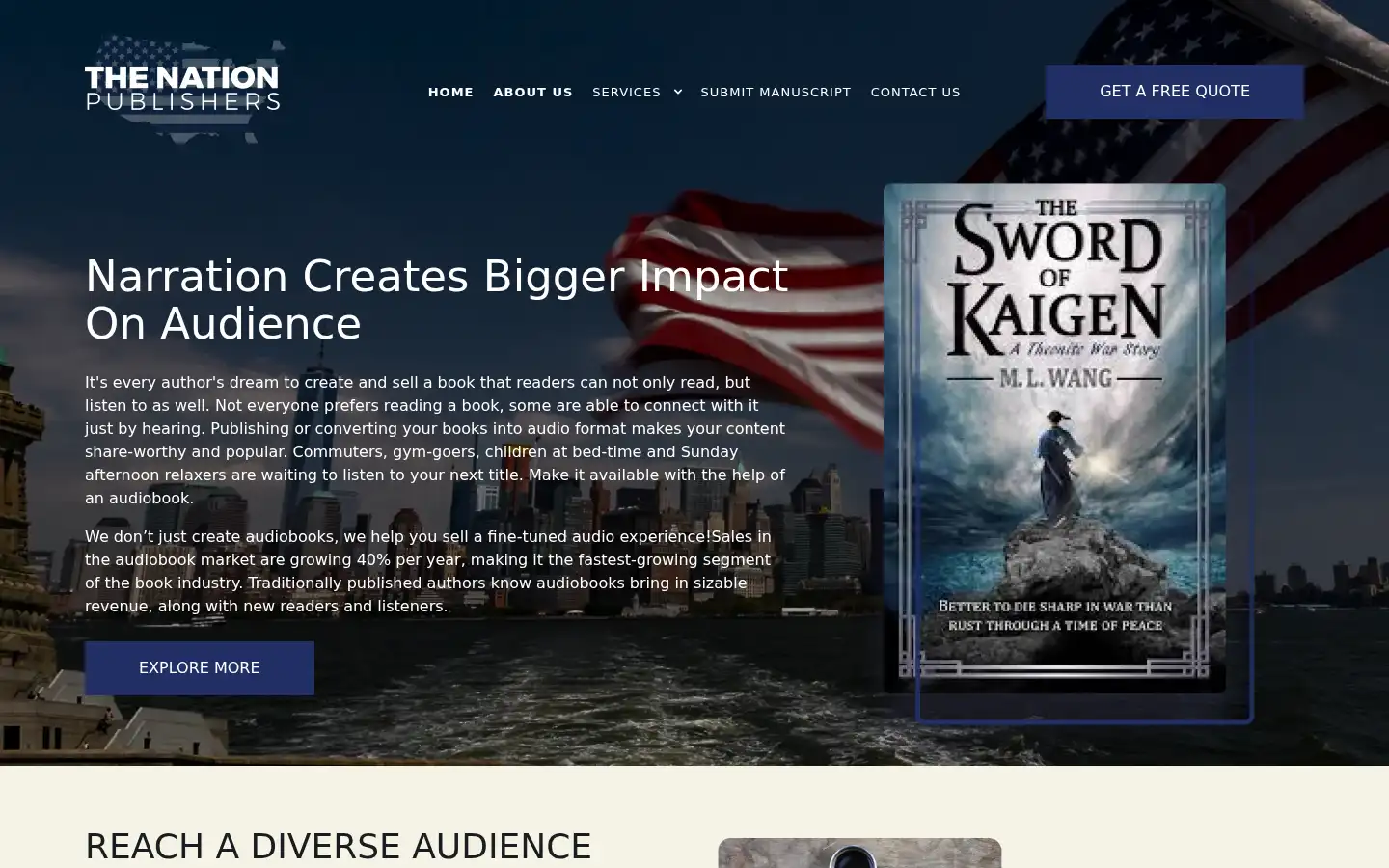The image size is (1389, 868).
Task: Open Submit Manuscript page
Action: click(776, 93)
